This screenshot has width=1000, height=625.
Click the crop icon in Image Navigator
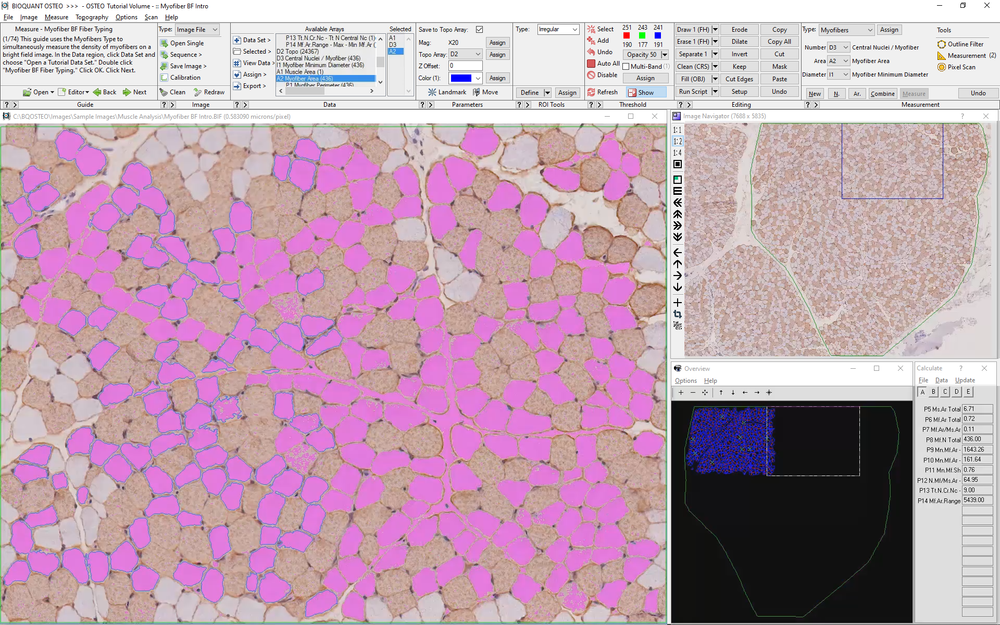pyautogui.click(x=677, y=314)
